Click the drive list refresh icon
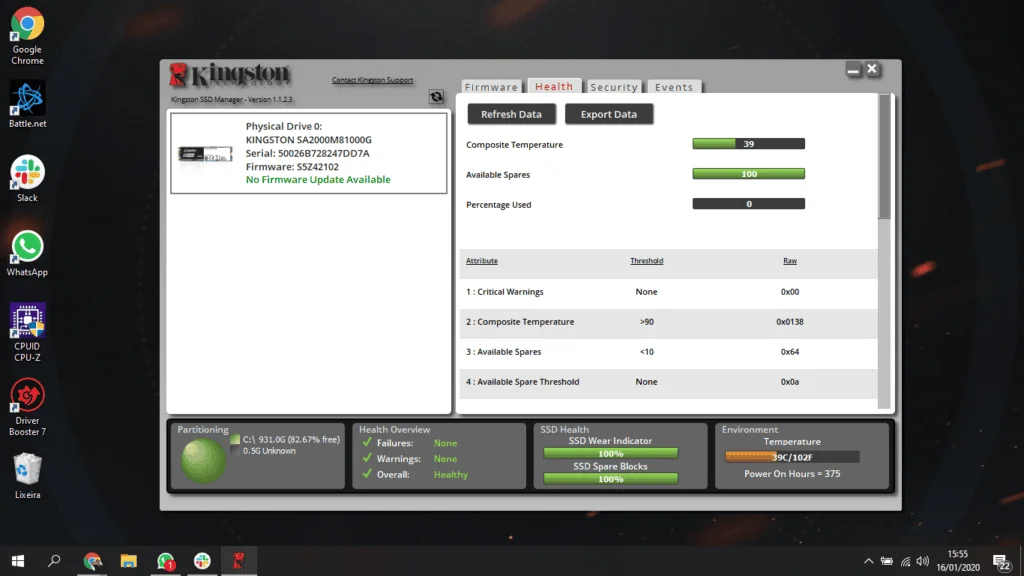The image size is (1024, 576). point(436,97)
